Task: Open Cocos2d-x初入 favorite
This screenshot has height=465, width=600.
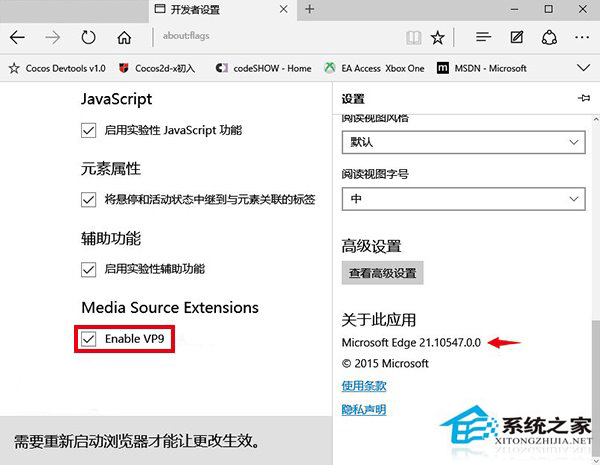Action: point(157,69)
